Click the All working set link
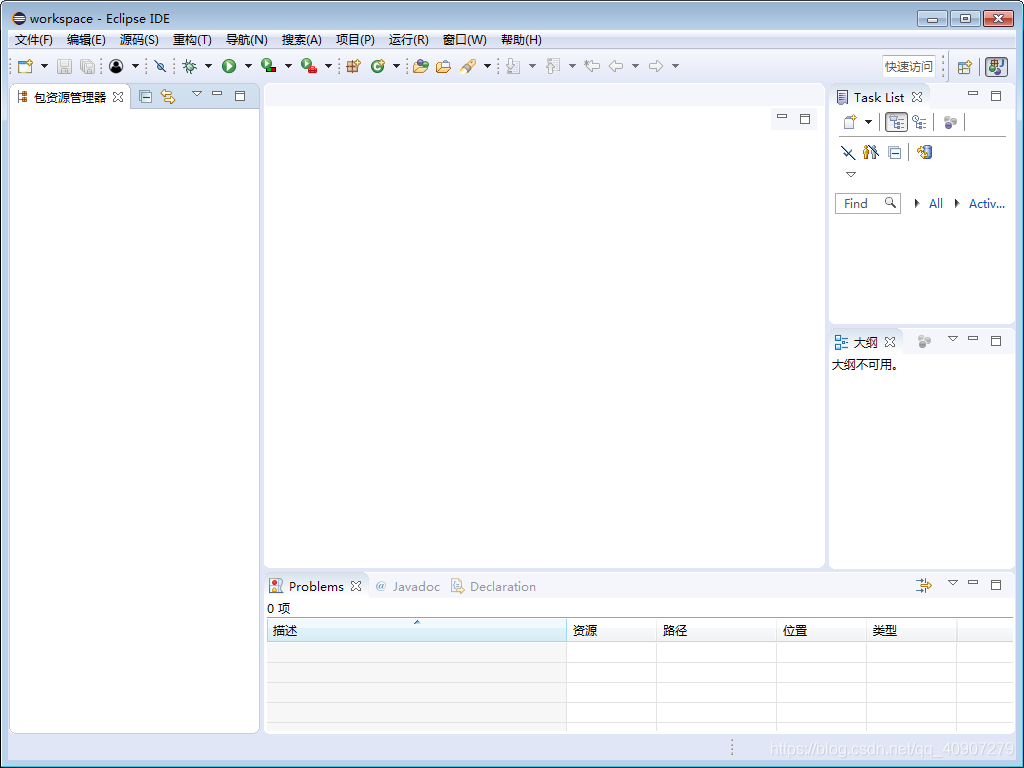Screen dimensions: 1024x768 935,204
